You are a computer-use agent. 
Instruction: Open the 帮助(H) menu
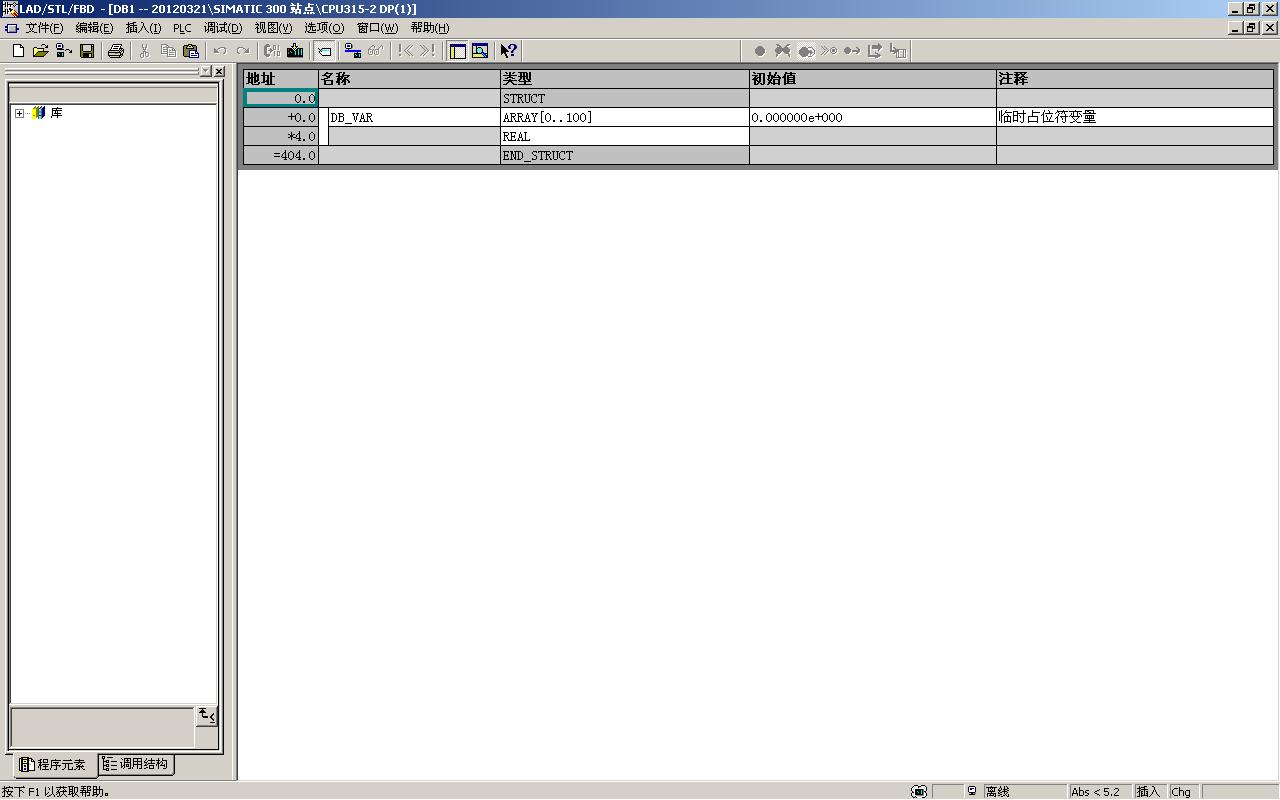[430, 28]
